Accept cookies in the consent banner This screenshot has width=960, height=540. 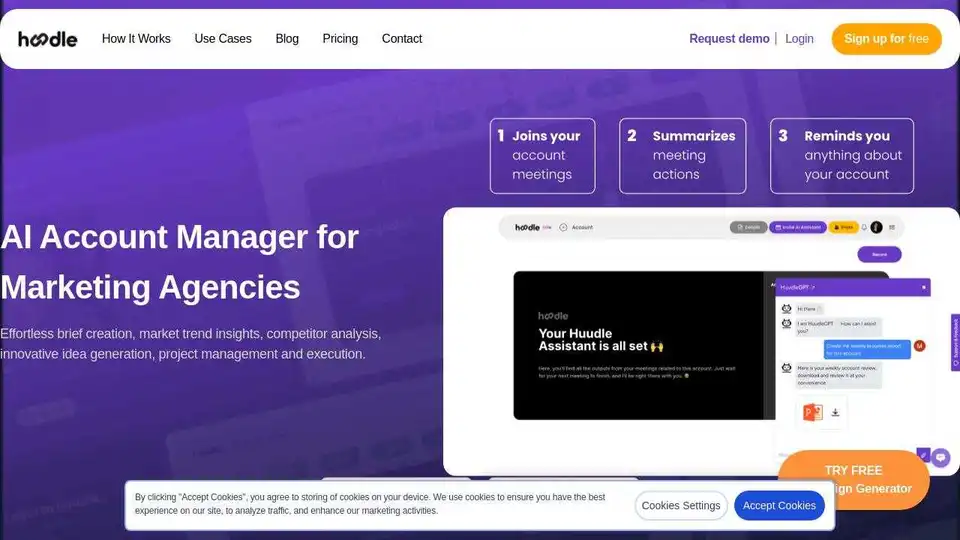[779, 506]
